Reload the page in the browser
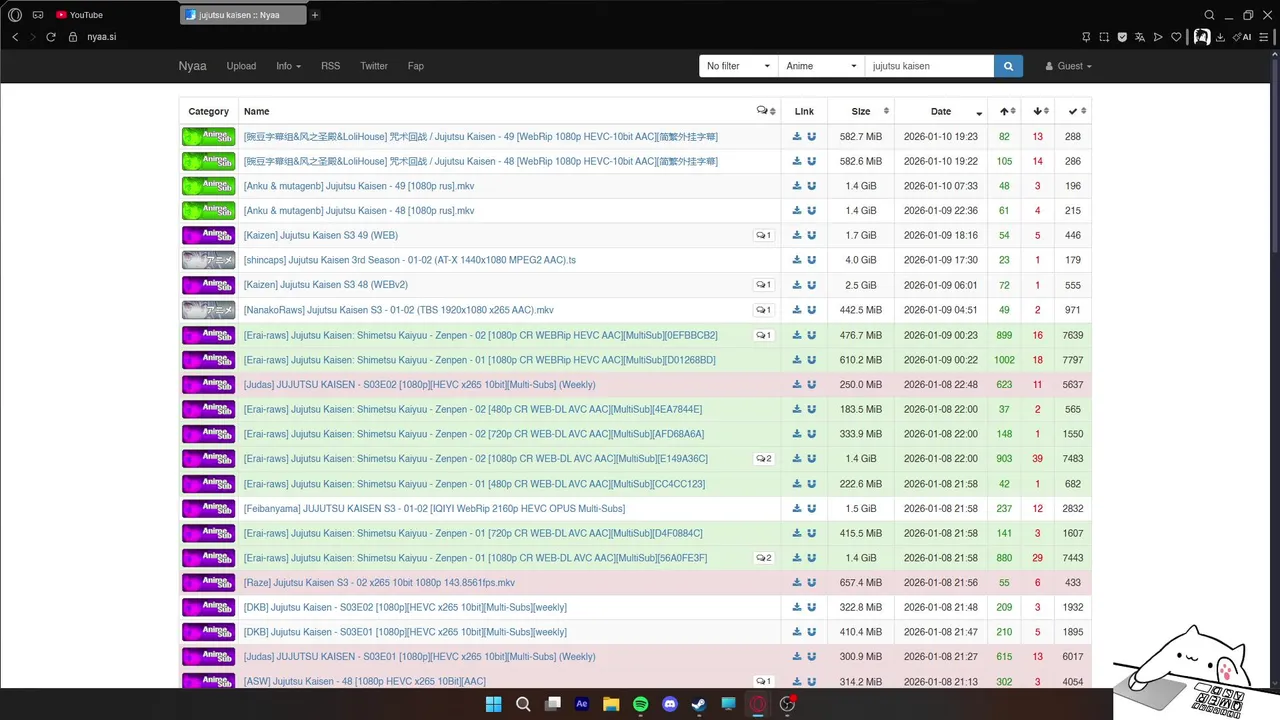This screenshot has height=720, width=1280. click(x=51, y=37)
